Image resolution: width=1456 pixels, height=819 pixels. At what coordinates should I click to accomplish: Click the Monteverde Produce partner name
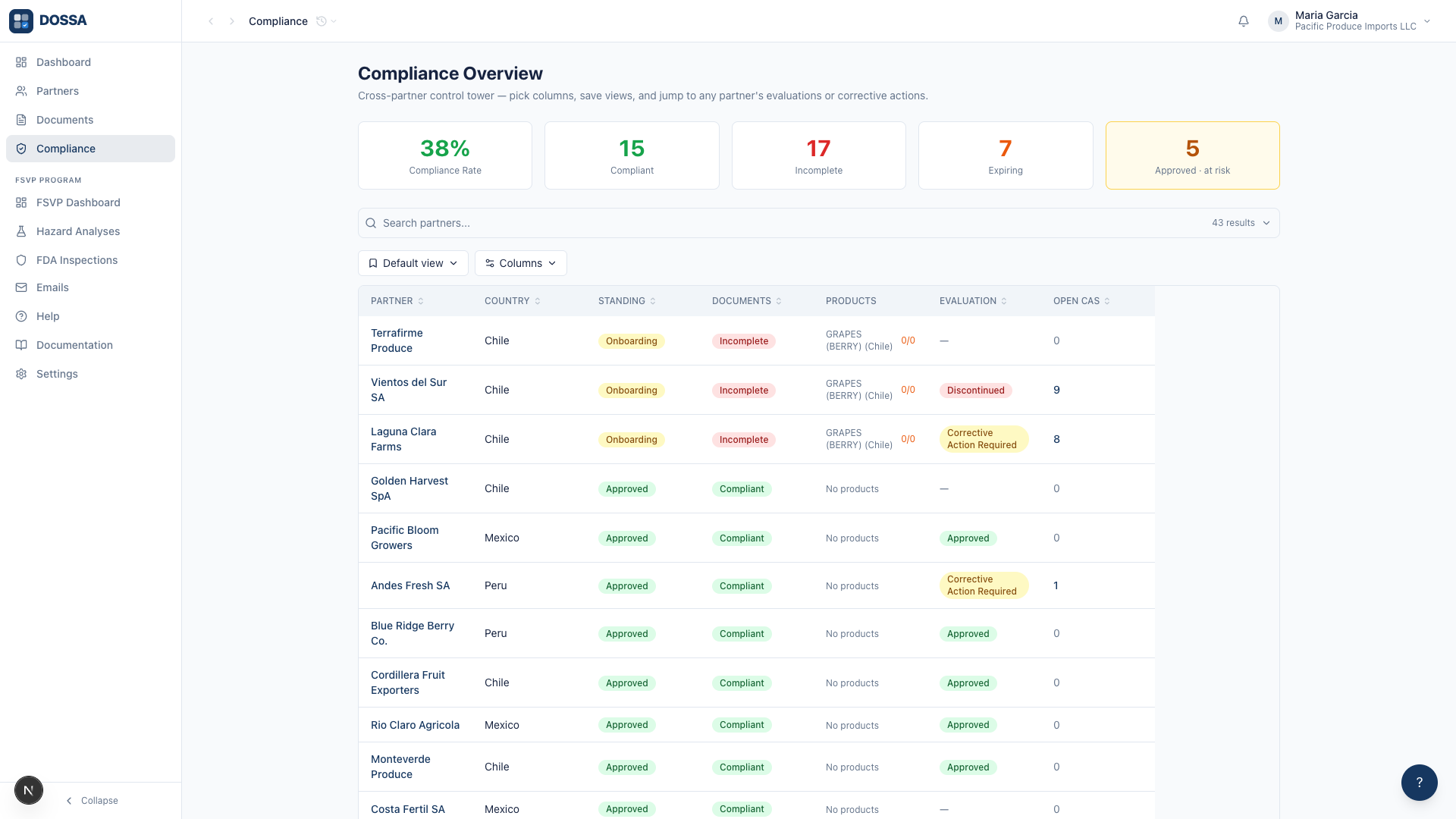[400, 767]
